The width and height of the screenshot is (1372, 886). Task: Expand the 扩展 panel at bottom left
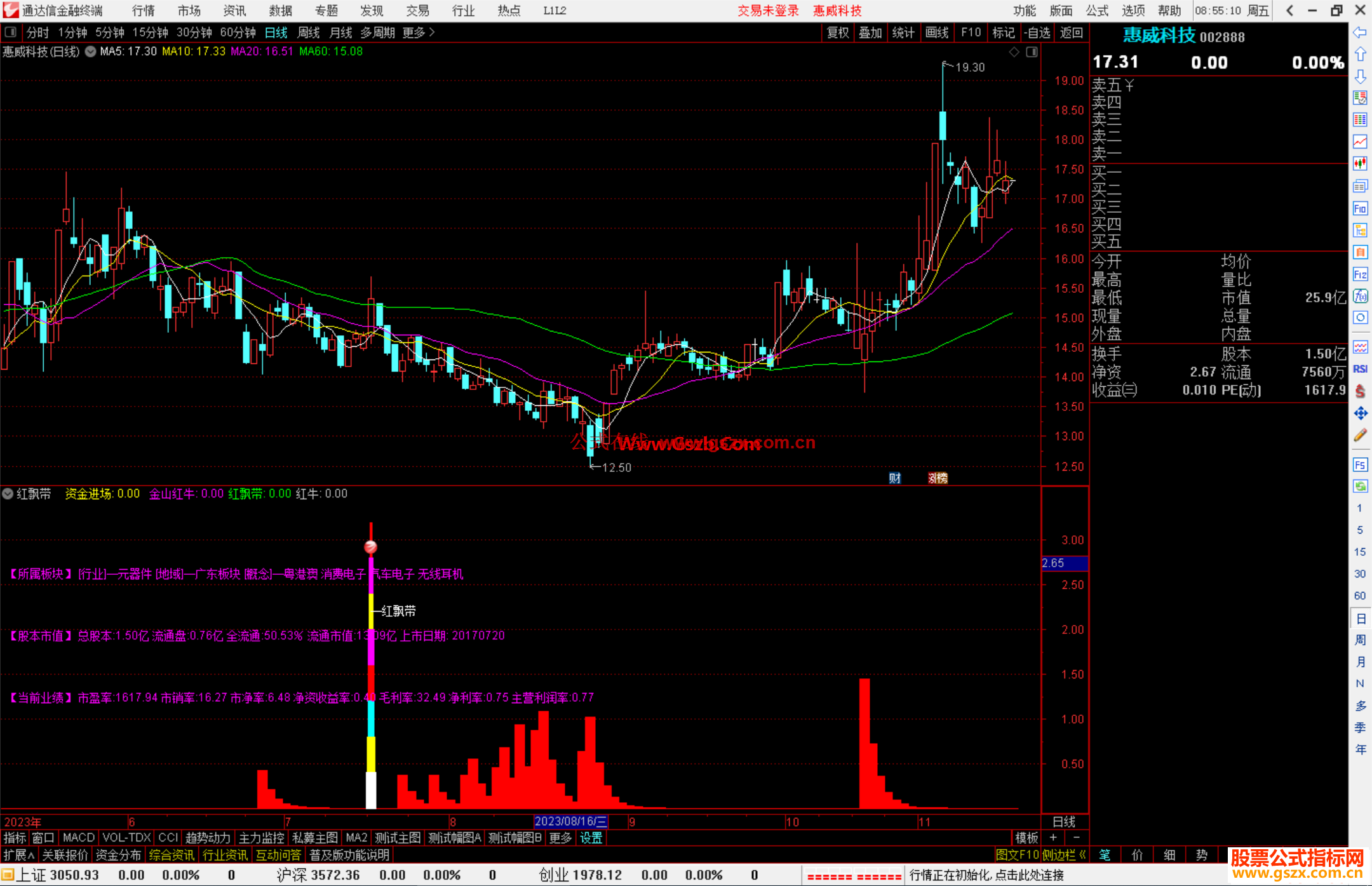(19, 855)
